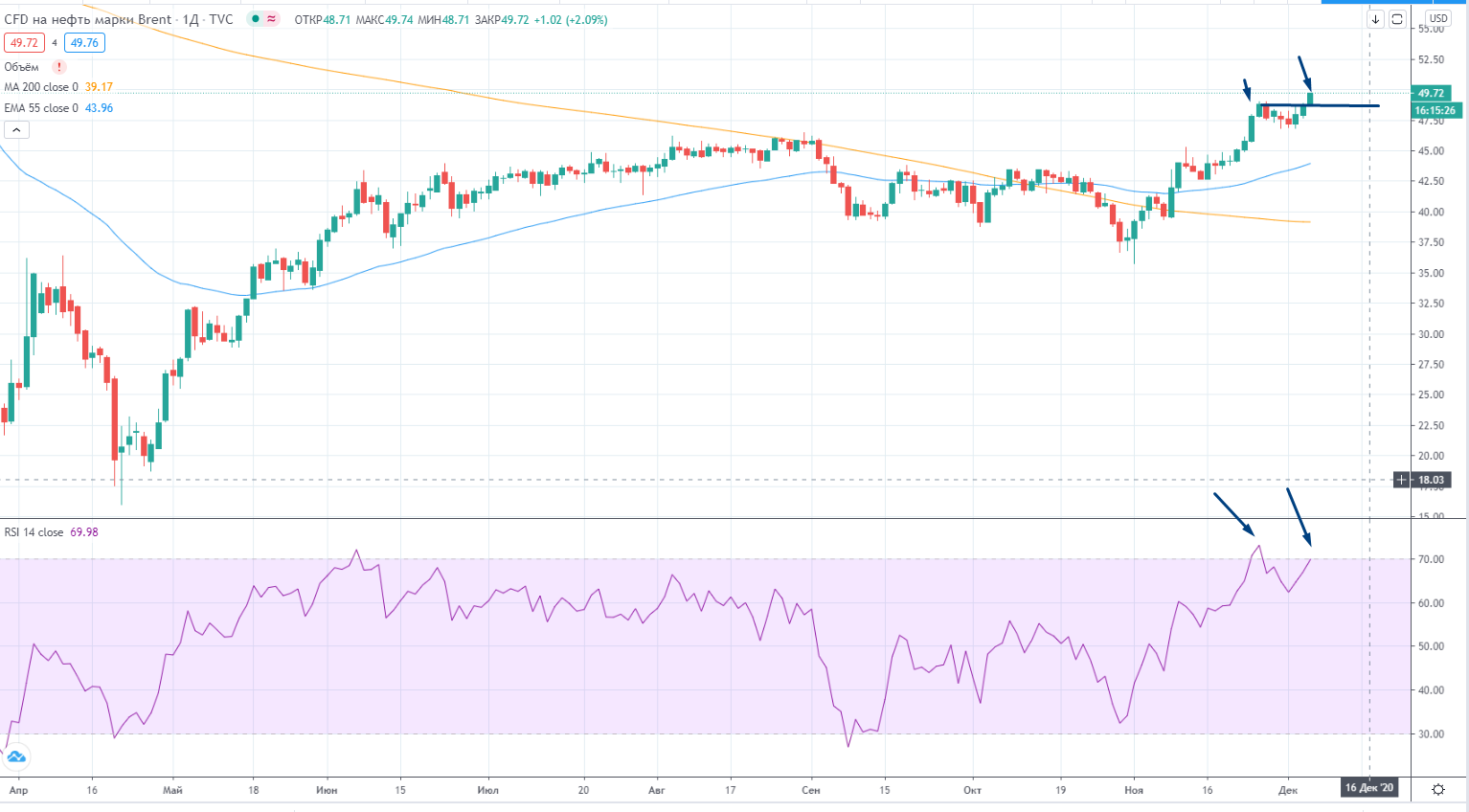Open the USD currency dropdown

coord(1437,18)
